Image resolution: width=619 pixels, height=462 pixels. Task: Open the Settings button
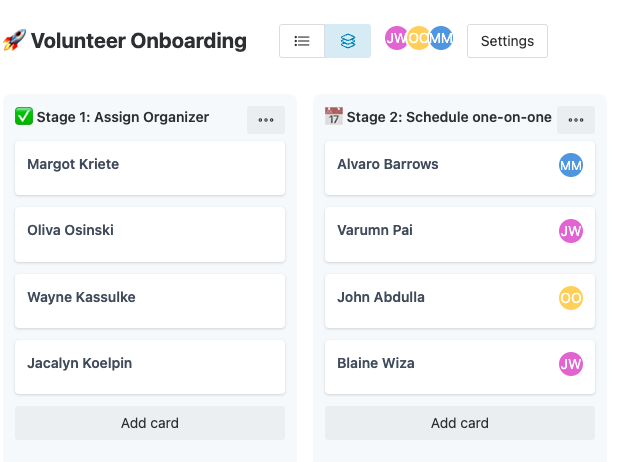507,41
